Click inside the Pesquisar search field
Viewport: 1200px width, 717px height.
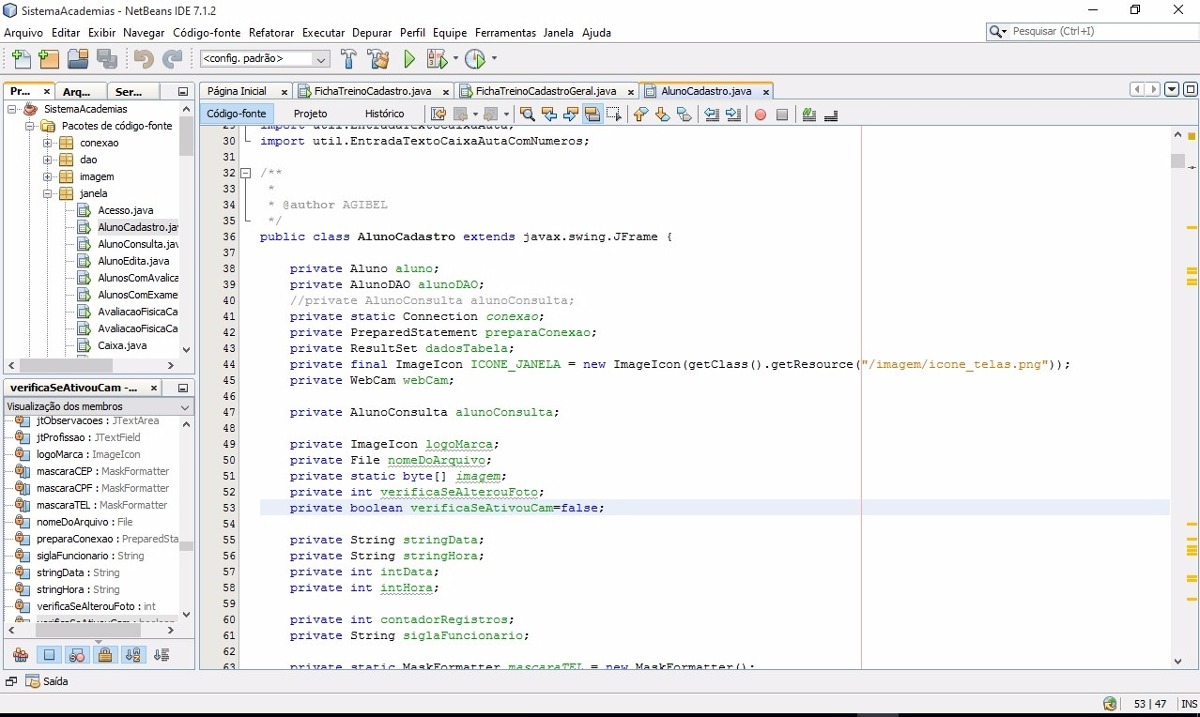click(x=1090, y=31)
